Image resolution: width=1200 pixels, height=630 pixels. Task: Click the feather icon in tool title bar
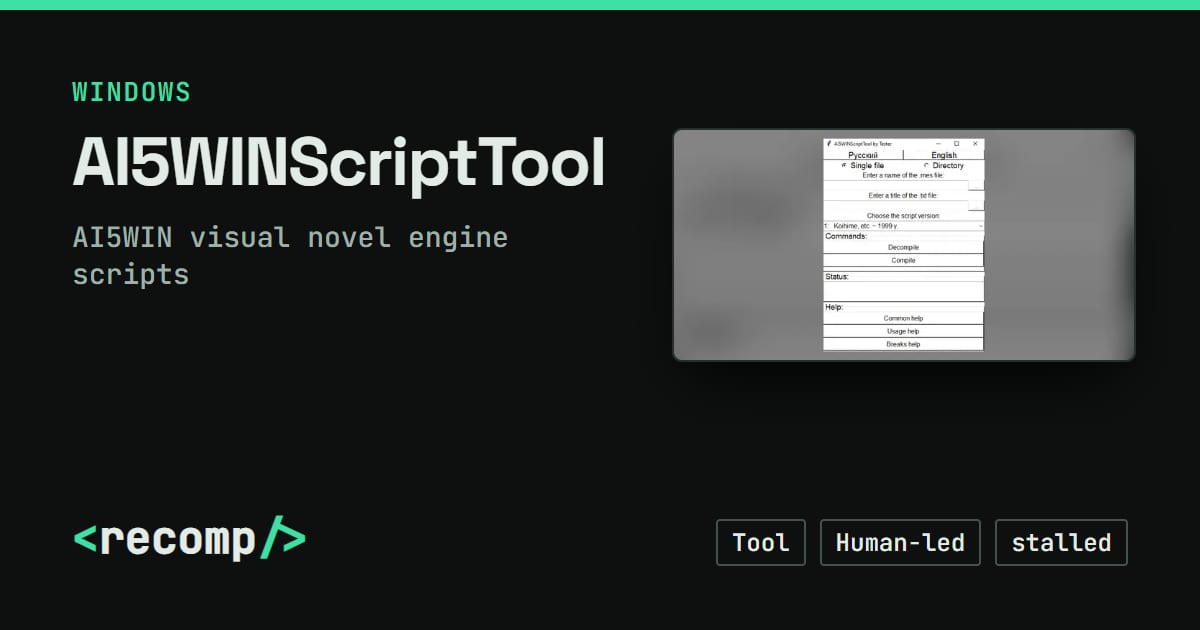point(829,144)
